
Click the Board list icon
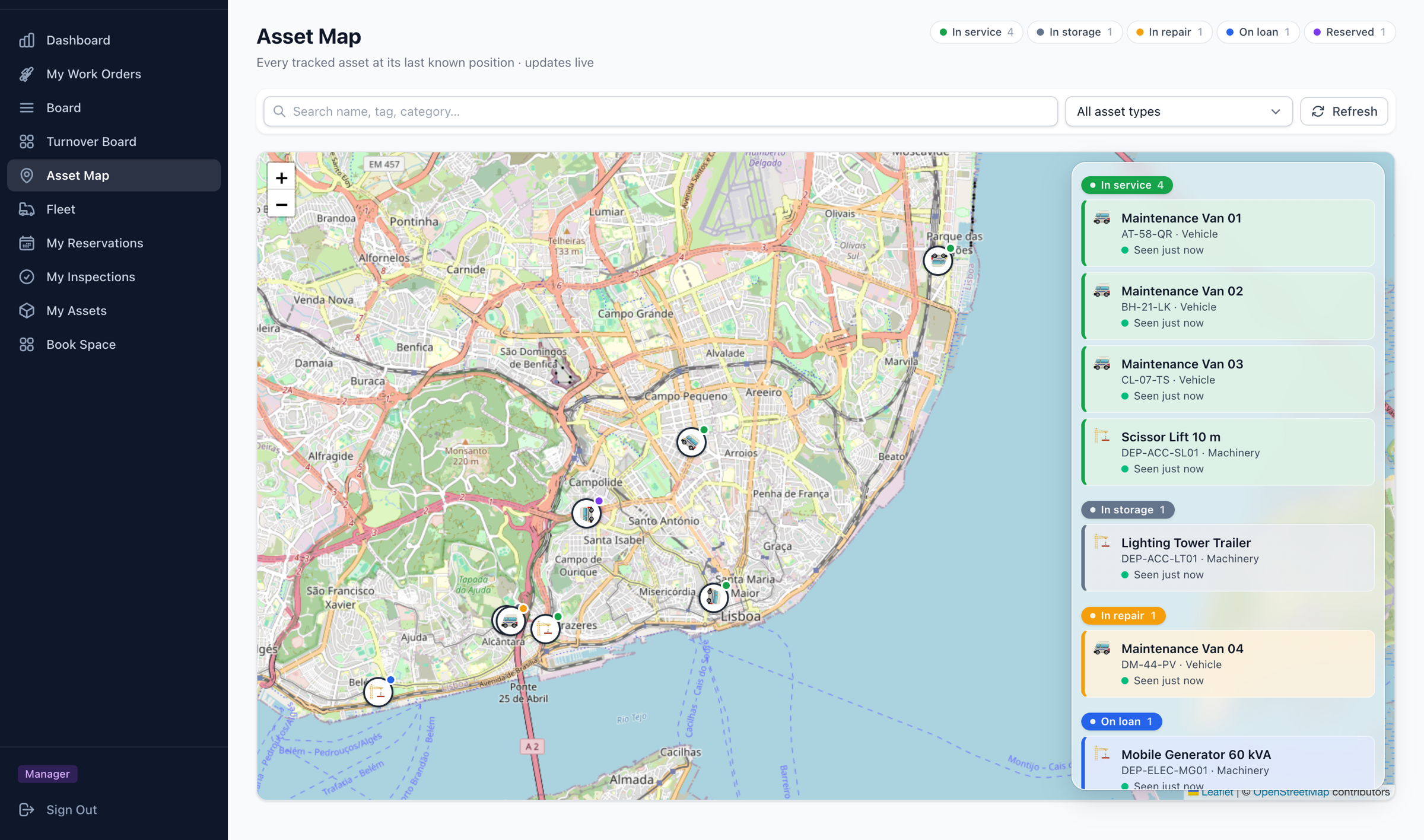tap(27, 108)
